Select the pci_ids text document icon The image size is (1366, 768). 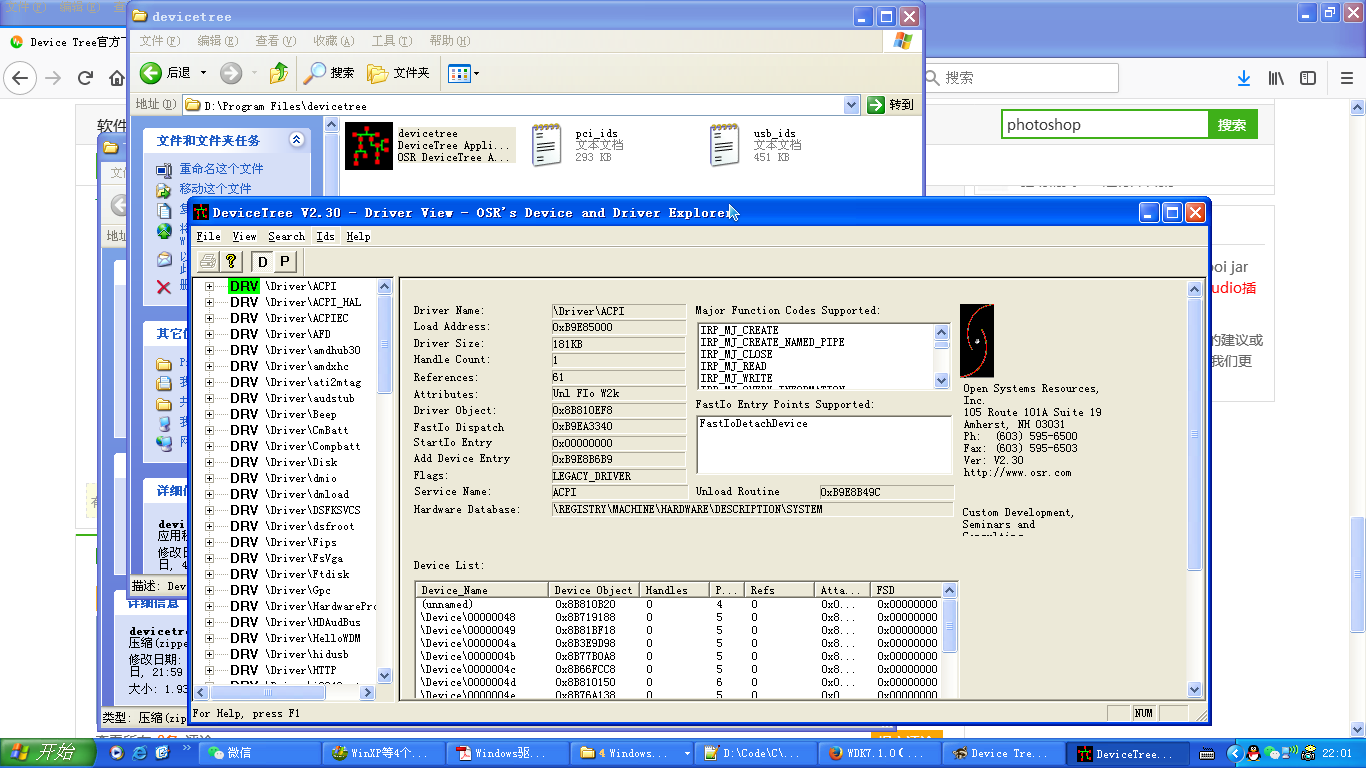tap(547, 145)
